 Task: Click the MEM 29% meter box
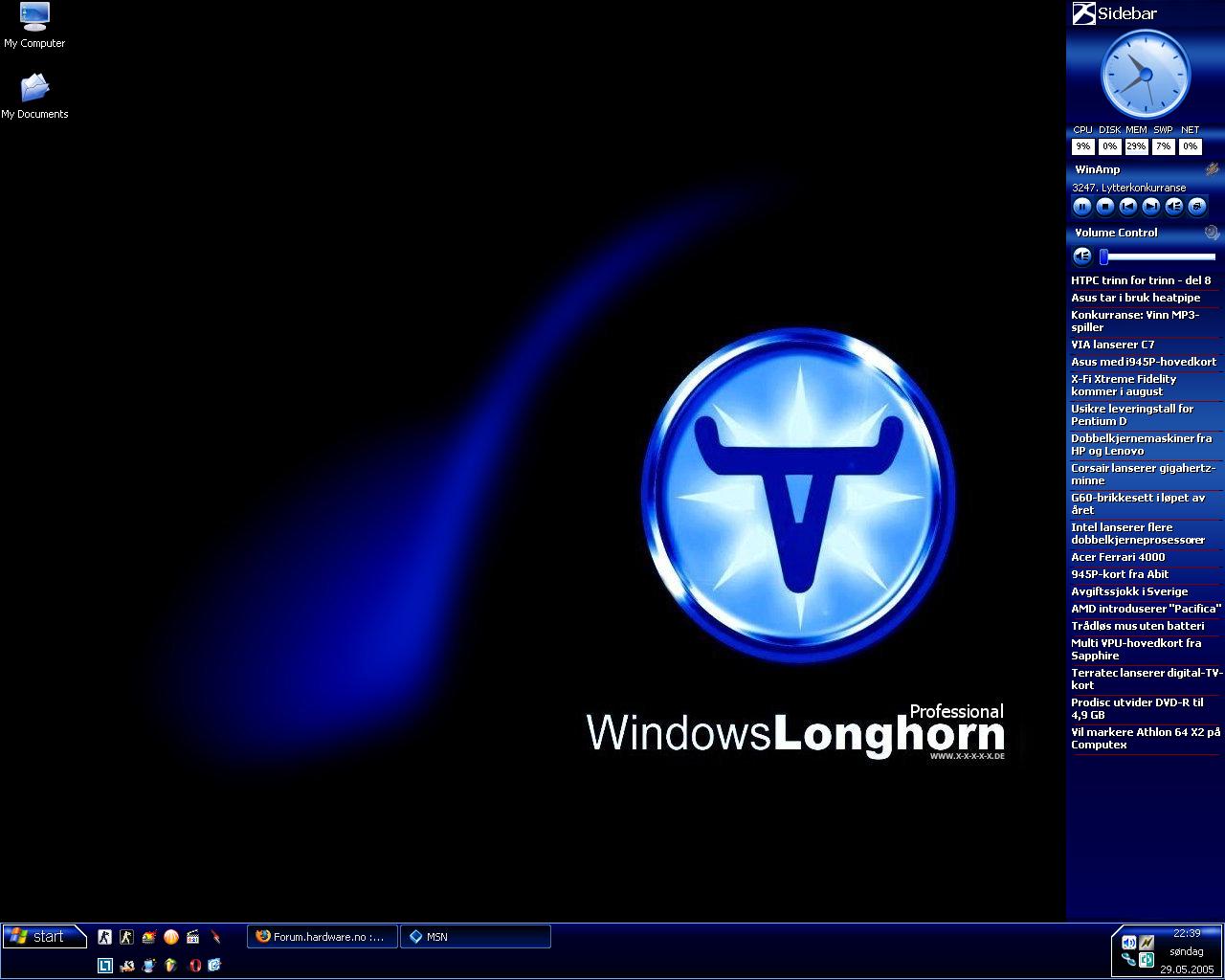[1136, 146]
